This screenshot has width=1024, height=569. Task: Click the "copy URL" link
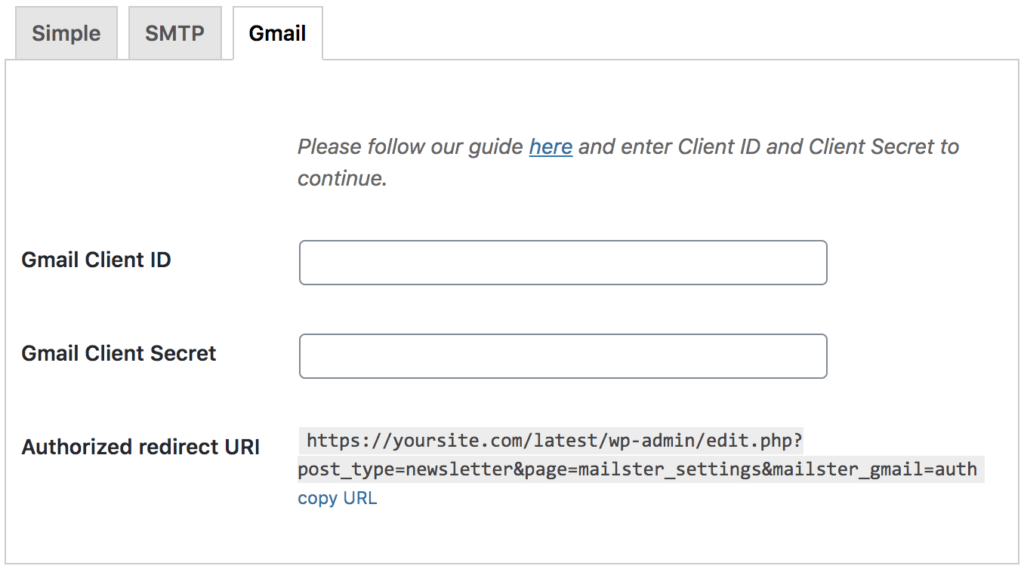tap(337, 498)
